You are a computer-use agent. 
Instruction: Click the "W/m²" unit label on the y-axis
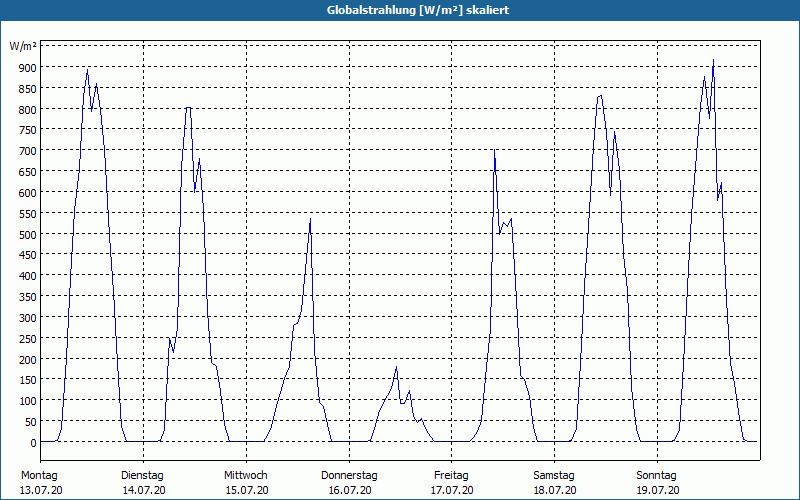tap(23, 46)
